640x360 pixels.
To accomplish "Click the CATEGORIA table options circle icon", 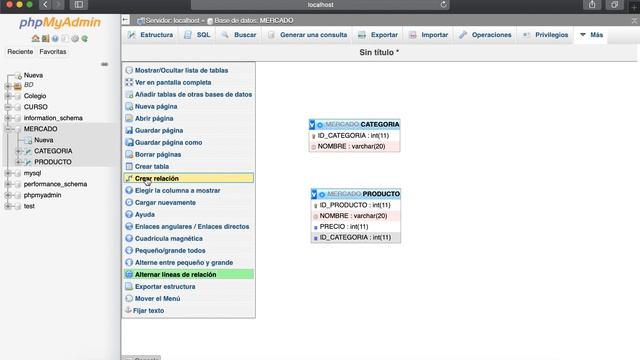I will click(320, 125).
